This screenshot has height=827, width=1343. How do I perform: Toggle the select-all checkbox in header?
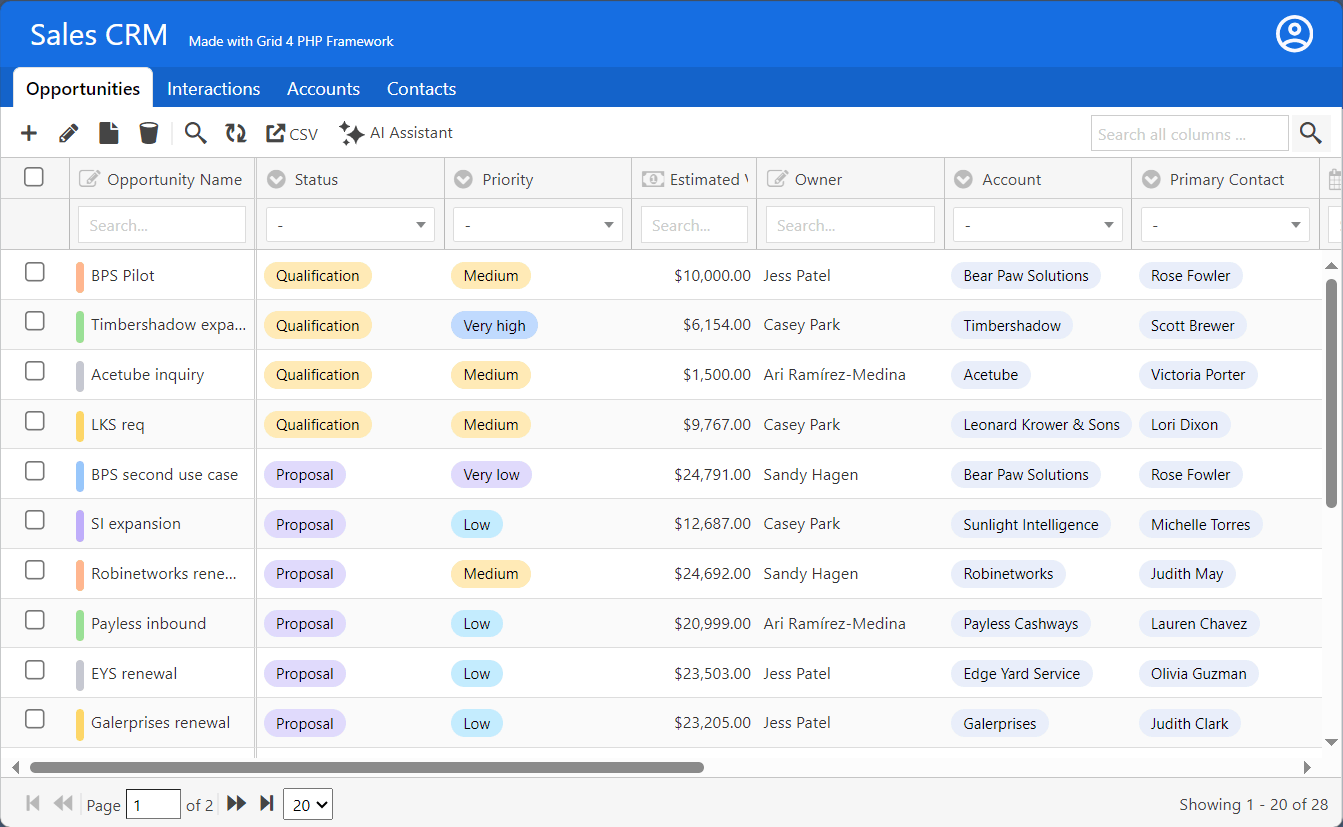point(34,177)
